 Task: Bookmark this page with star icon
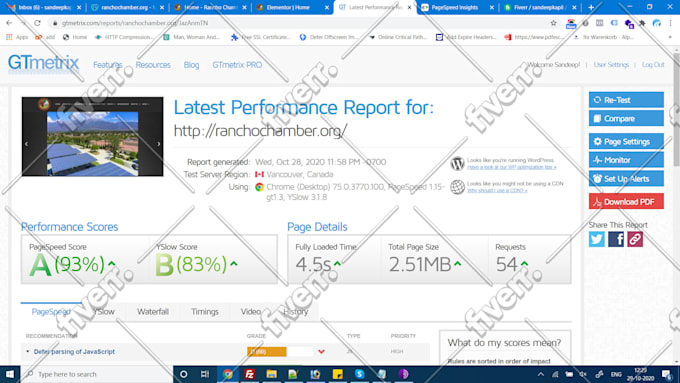[553, 23]
